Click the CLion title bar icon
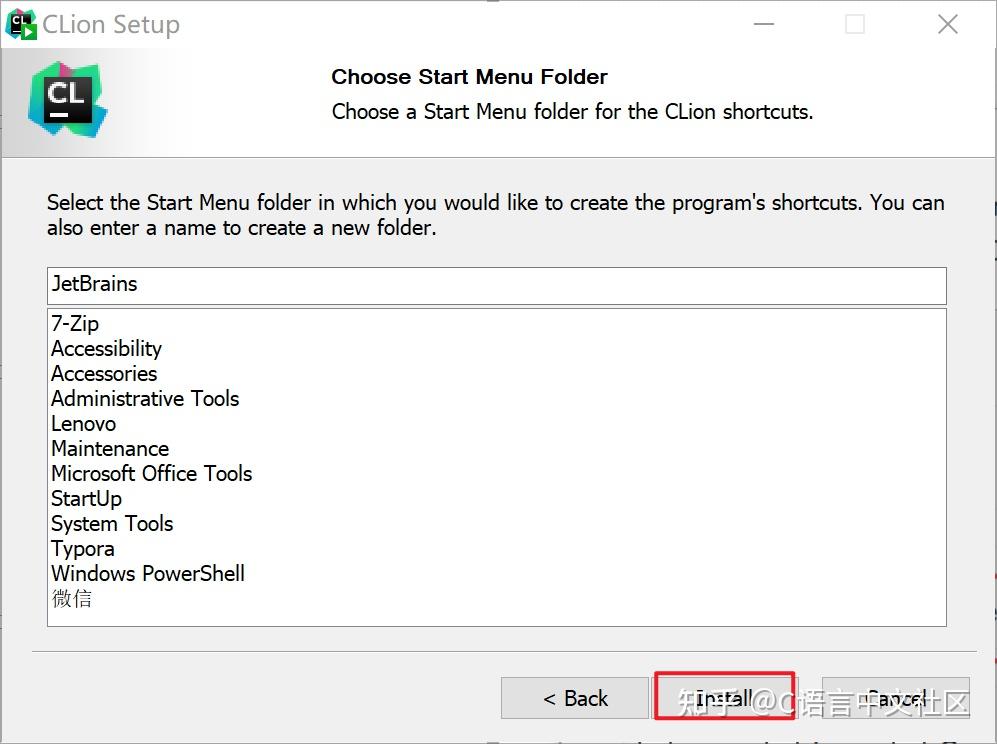The height and width of the screenshot is (744, 997). click(21, 24)
